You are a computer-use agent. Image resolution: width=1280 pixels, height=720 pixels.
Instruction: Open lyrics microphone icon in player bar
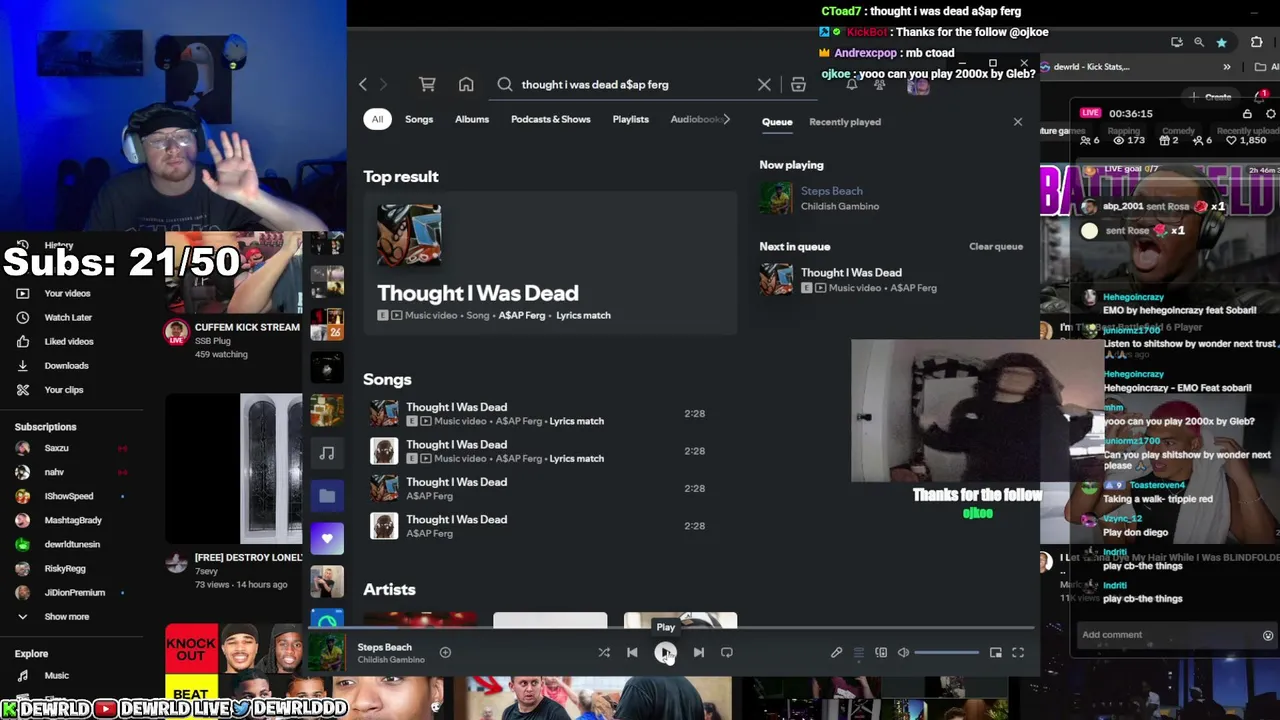coord(836,653)
